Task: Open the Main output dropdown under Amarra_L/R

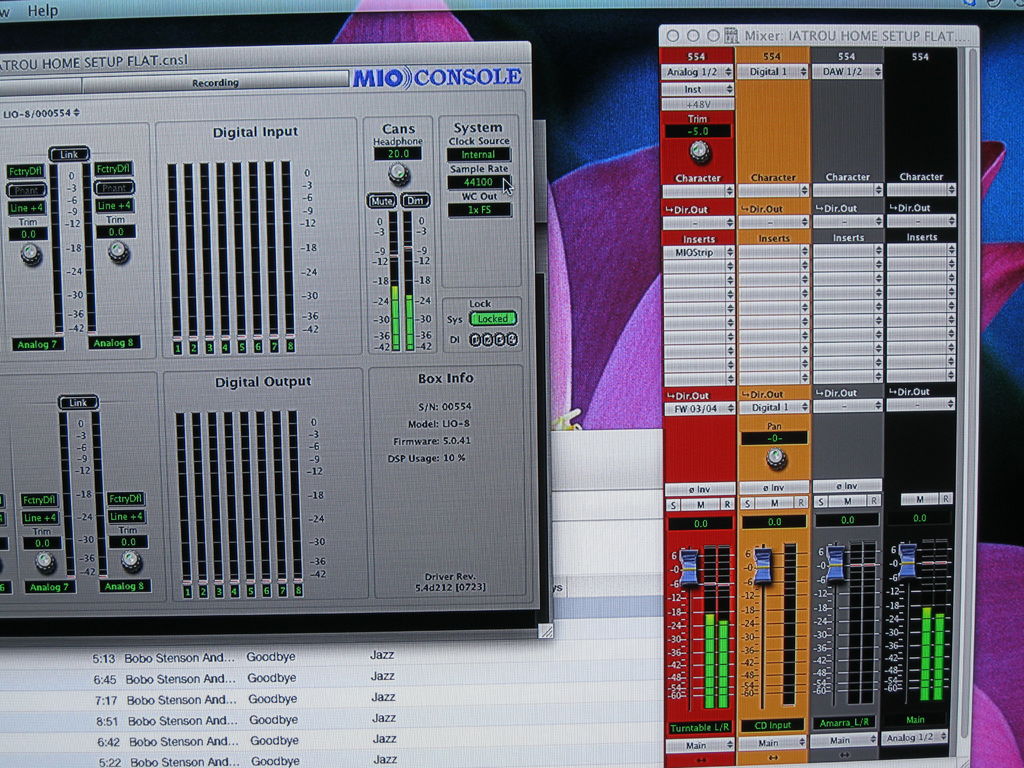Action: pos(846,741)
